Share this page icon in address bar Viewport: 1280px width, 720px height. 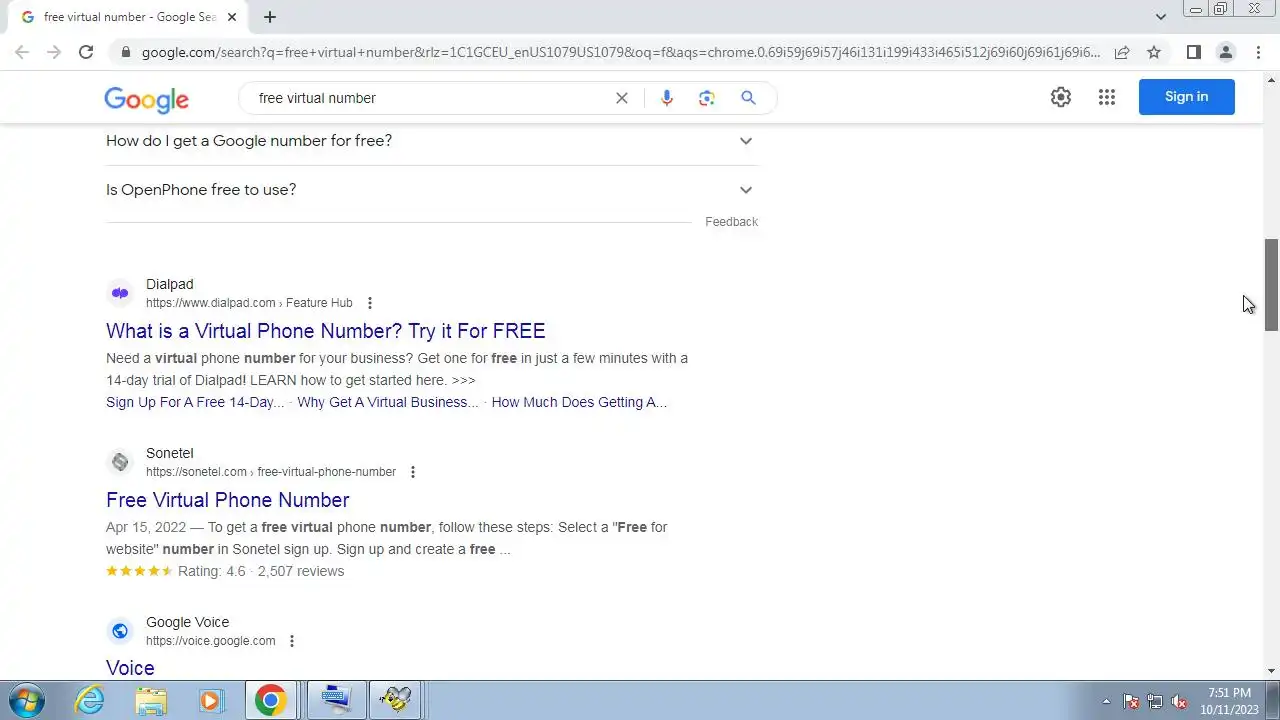[1122, 52]
